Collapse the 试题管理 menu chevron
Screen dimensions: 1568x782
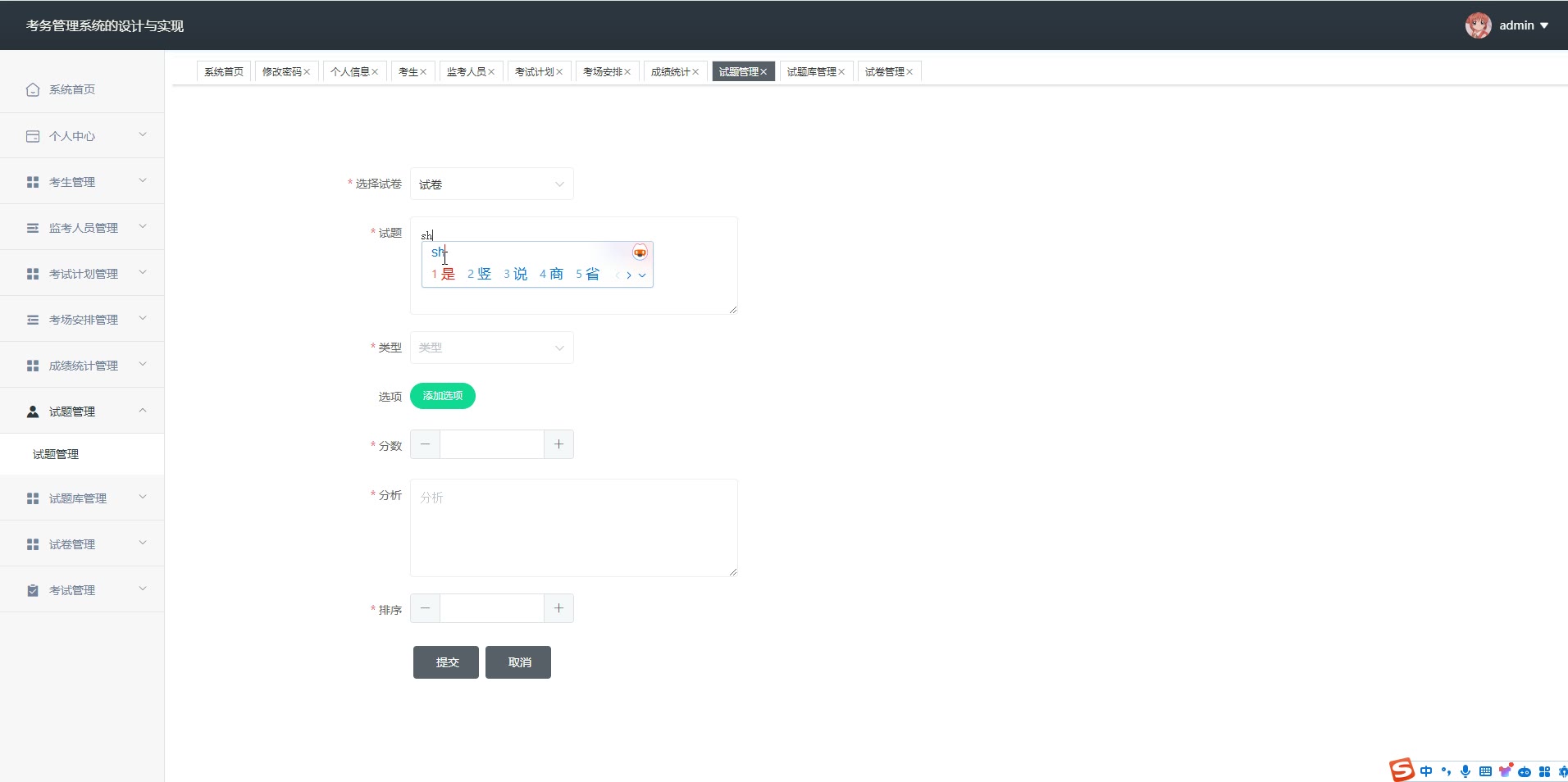pyautogui.click(x=143, y=410)
